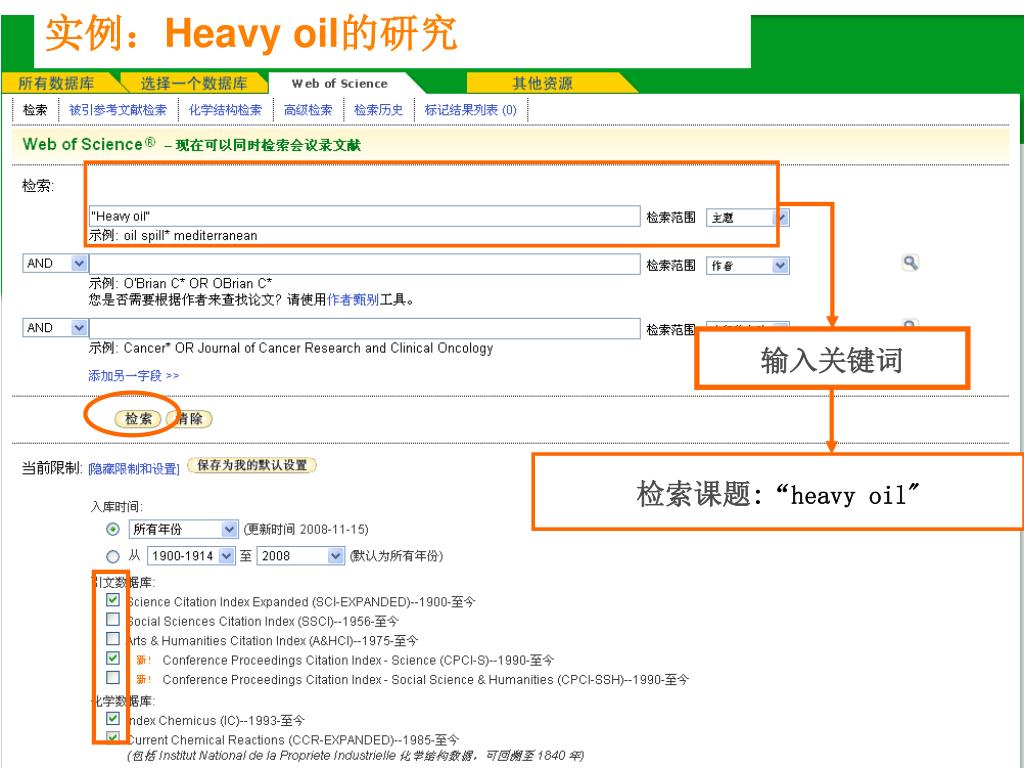The image size is (1024, 768).
Task: Click the text "(更新时间 2008-11-15)"
Action: pyautogui.click(x=306, y=529)
